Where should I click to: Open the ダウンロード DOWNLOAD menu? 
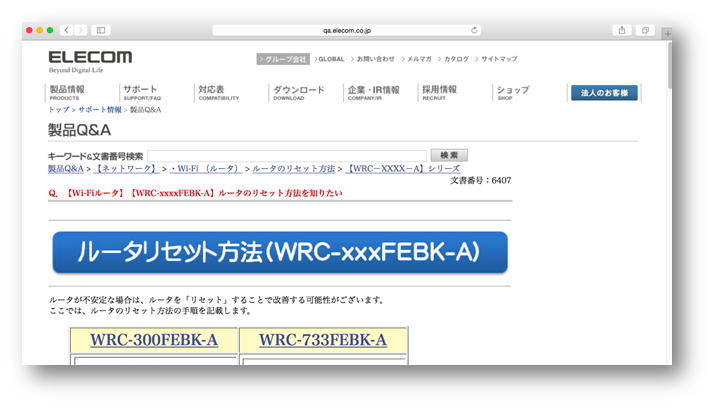tap(299, 92)
